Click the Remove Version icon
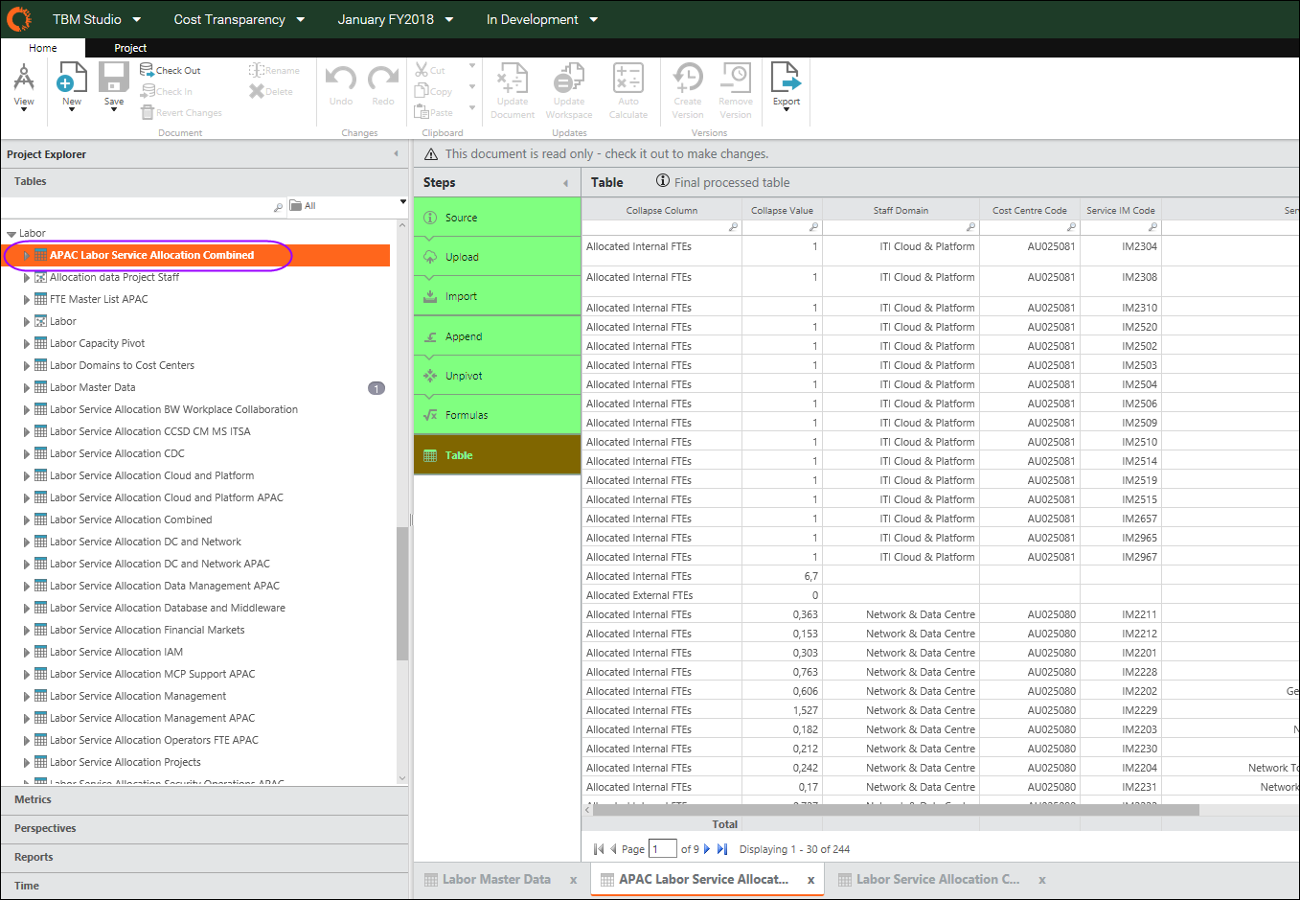Screen dimensions: 1300x900 coord(736,78)
